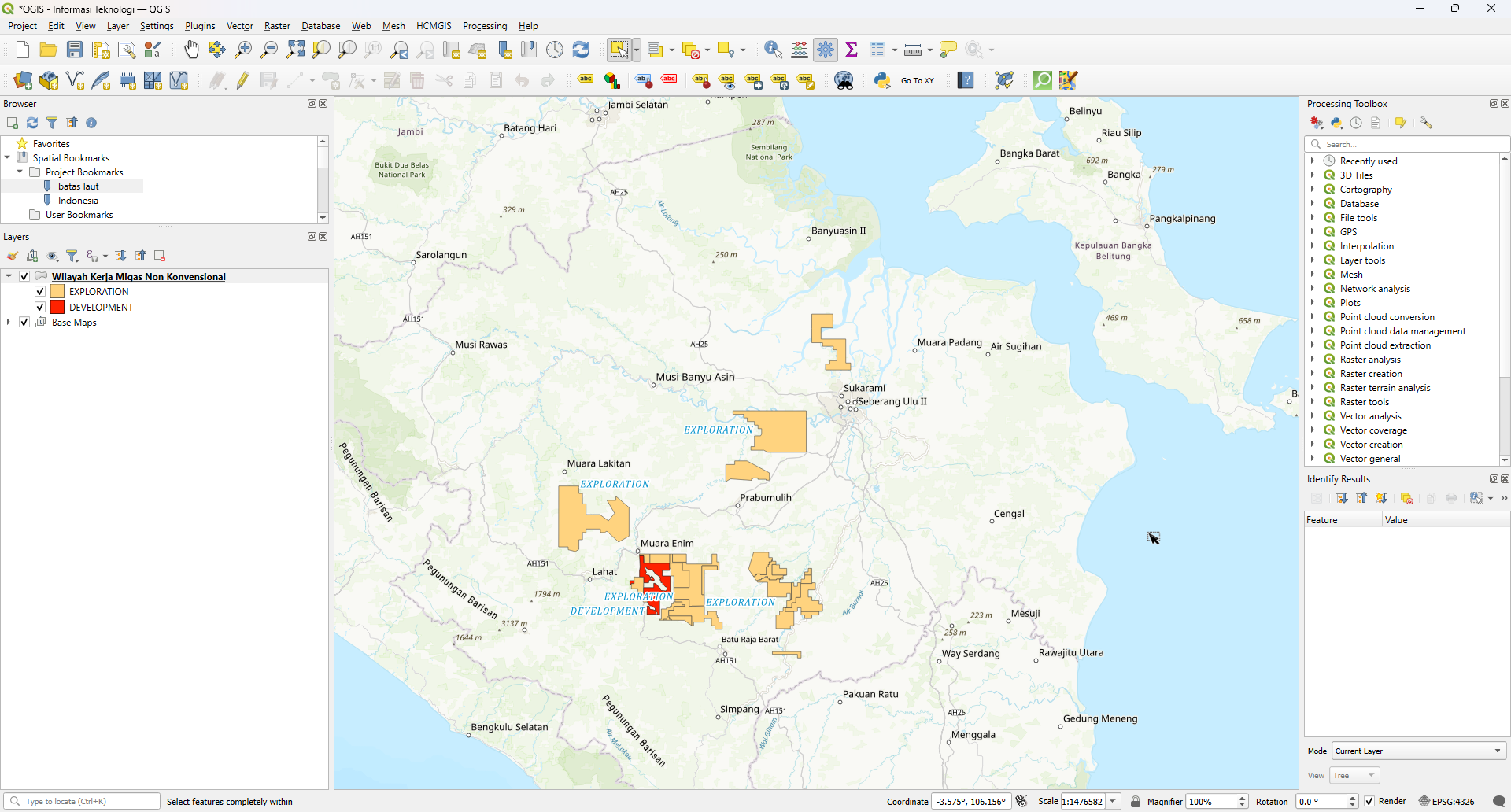
Task: Disable the Render checkbox in status bar
Action: 1369,801
